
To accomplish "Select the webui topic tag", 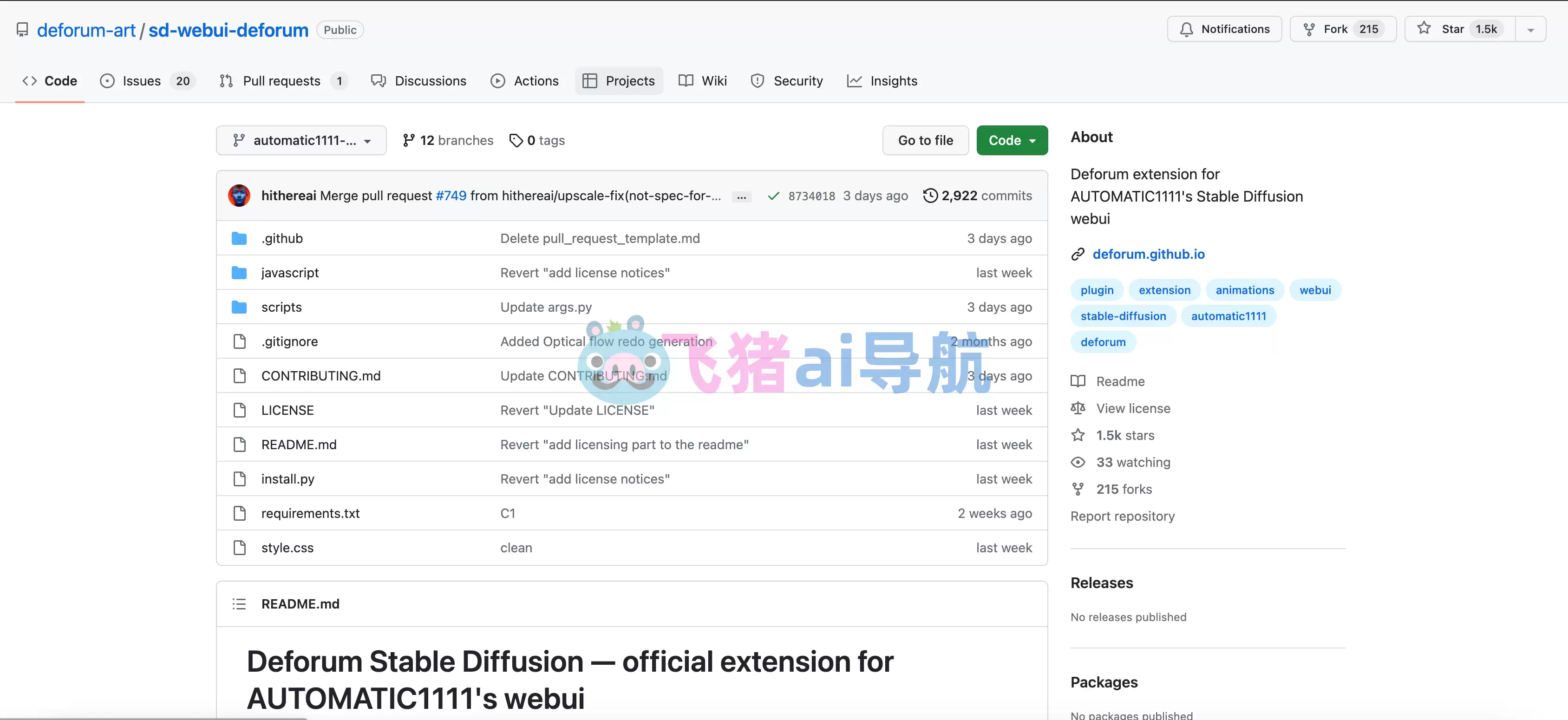I will [x=1315, y=290].
